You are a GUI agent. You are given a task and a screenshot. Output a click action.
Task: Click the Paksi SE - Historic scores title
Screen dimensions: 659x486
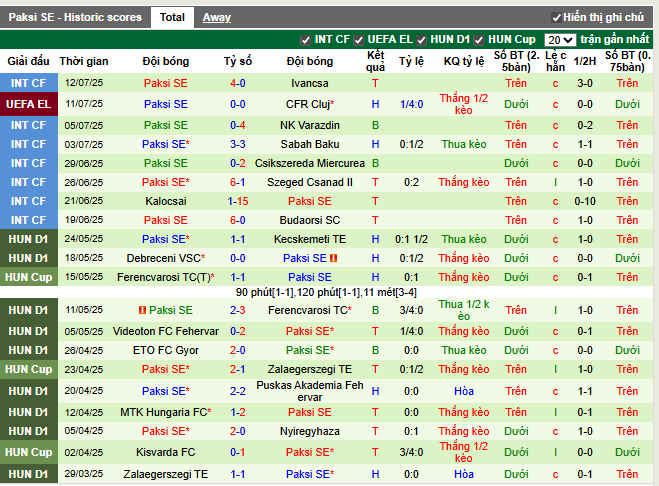75,17
